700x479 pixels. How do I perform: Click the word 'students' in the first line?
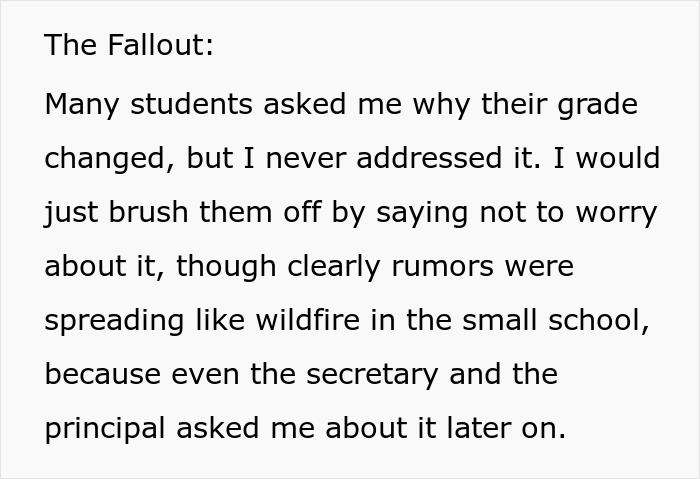pyautogui.click(x=190, y=104)
